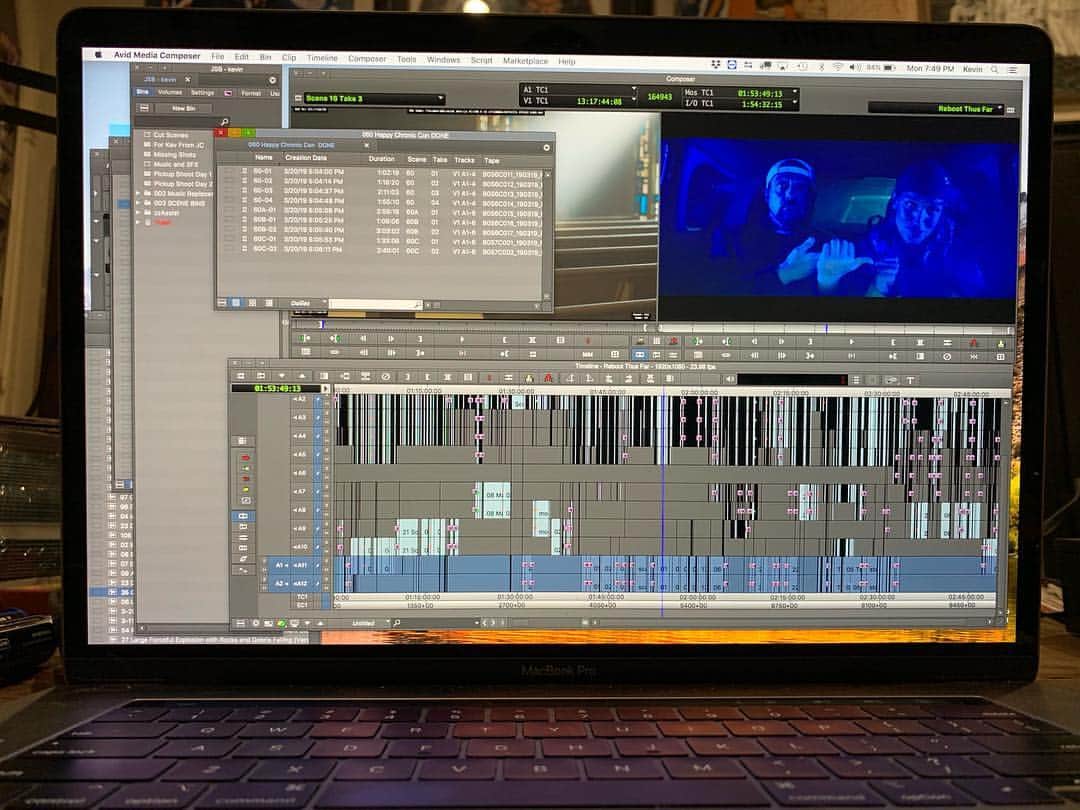Image resolution: width=1080 pixels, height=810 pixels.
Task: Toggle the A9 track selector in the timeline
Action: [300, 529]
